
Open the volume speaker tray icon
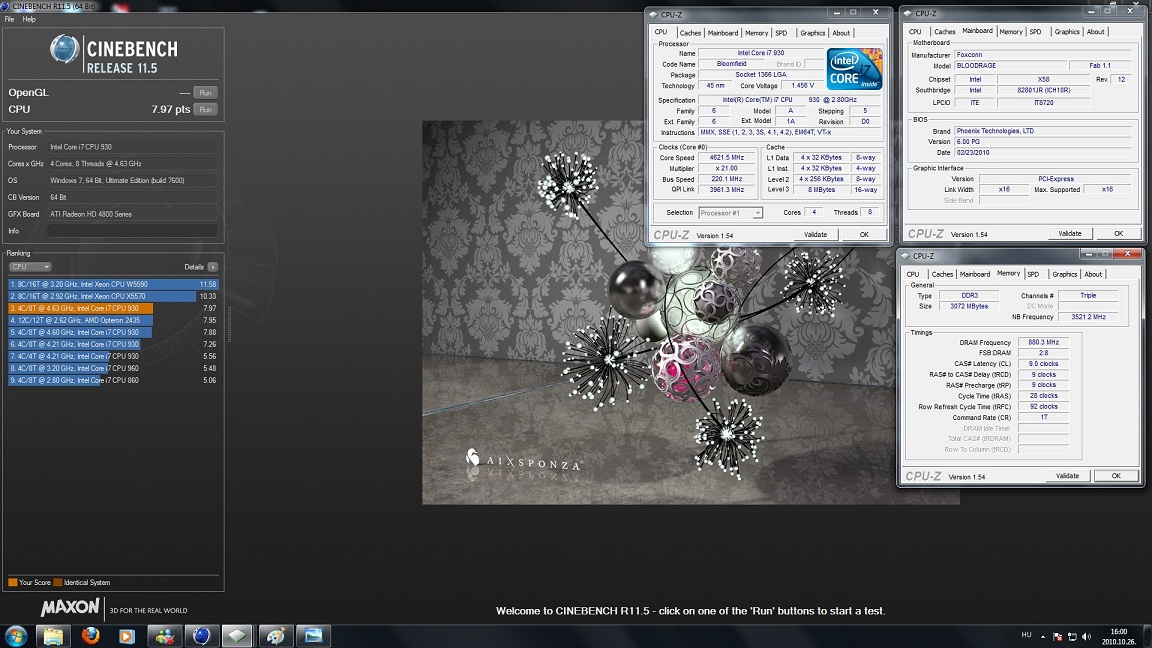click(x=1087, y=636)
